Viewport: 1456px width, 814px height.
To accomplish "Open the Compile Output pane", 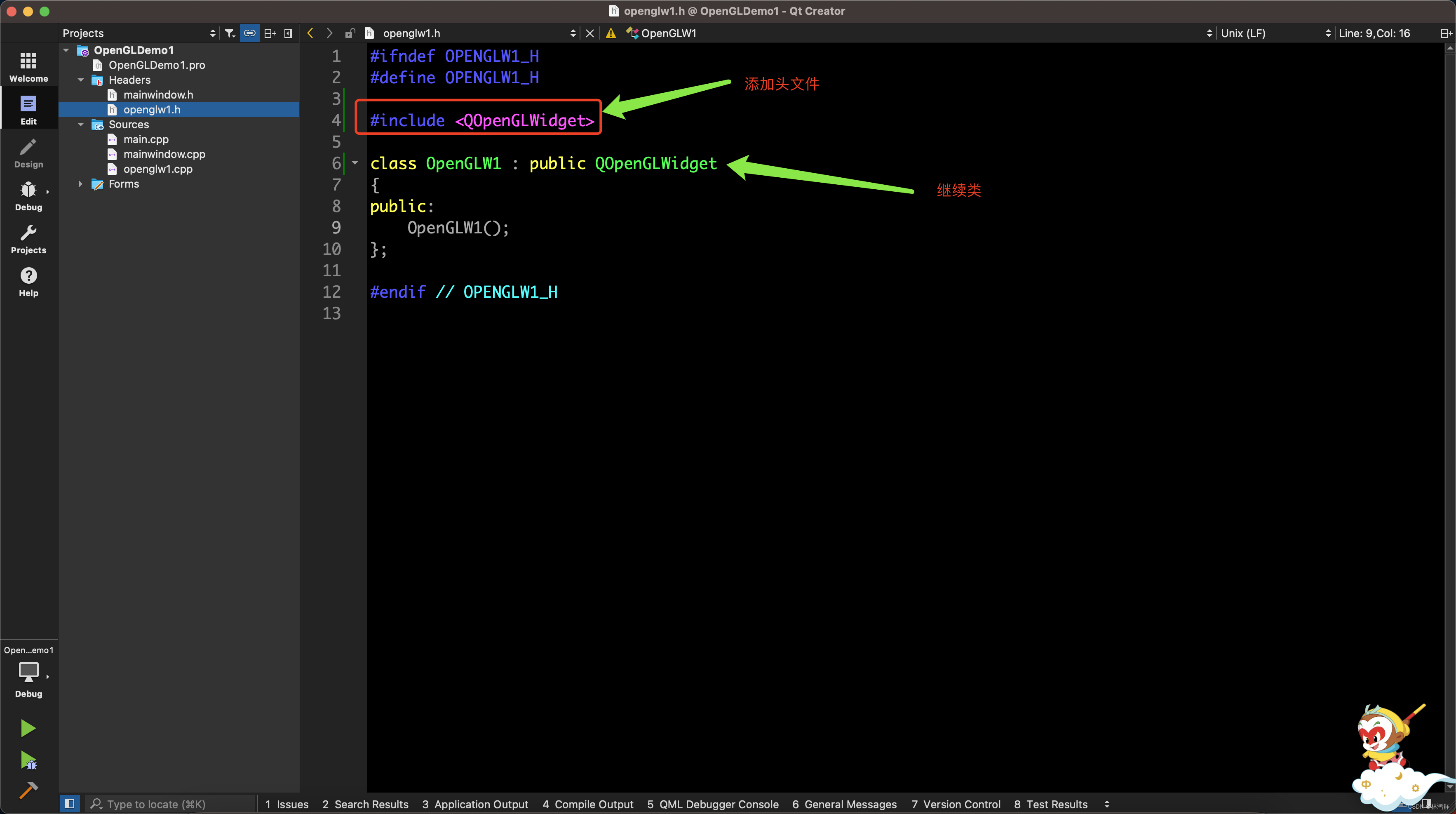I will (588, 804).
